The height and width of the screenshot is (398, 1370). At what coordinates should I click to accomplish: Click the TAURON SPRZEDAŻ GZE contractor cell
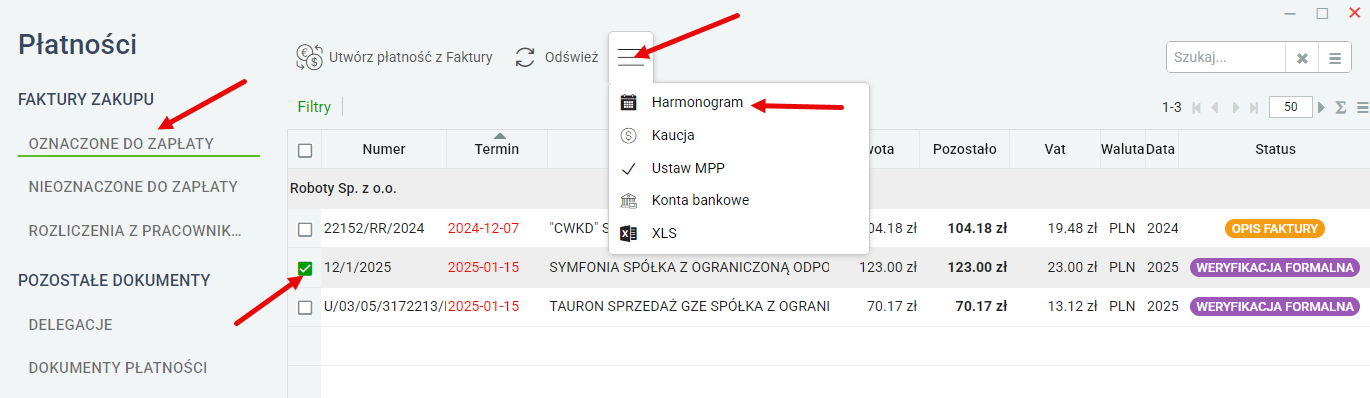click(x=689, y=306)
